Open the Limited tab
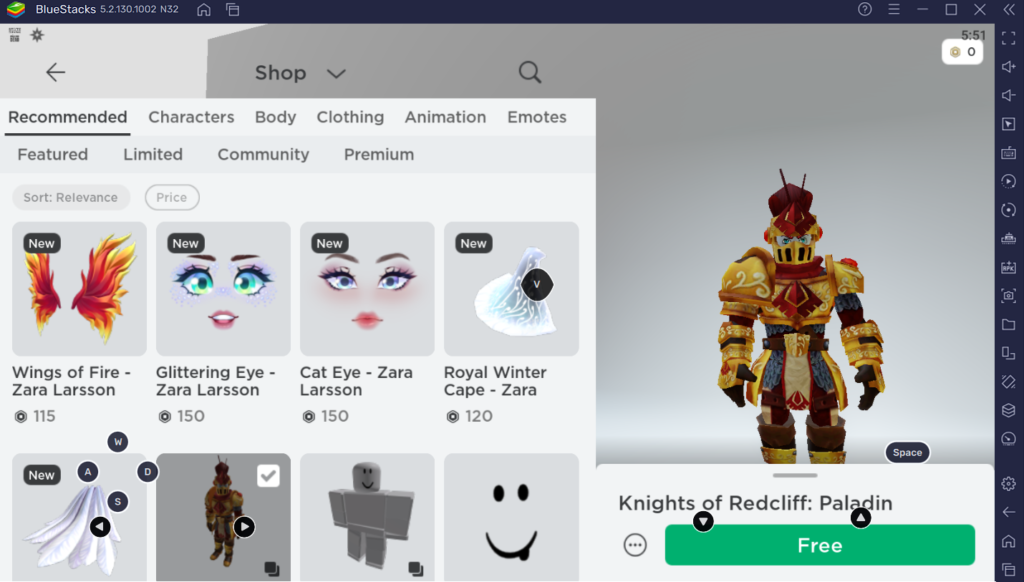The image size is (1024, 582). click(x=152, y=154)
